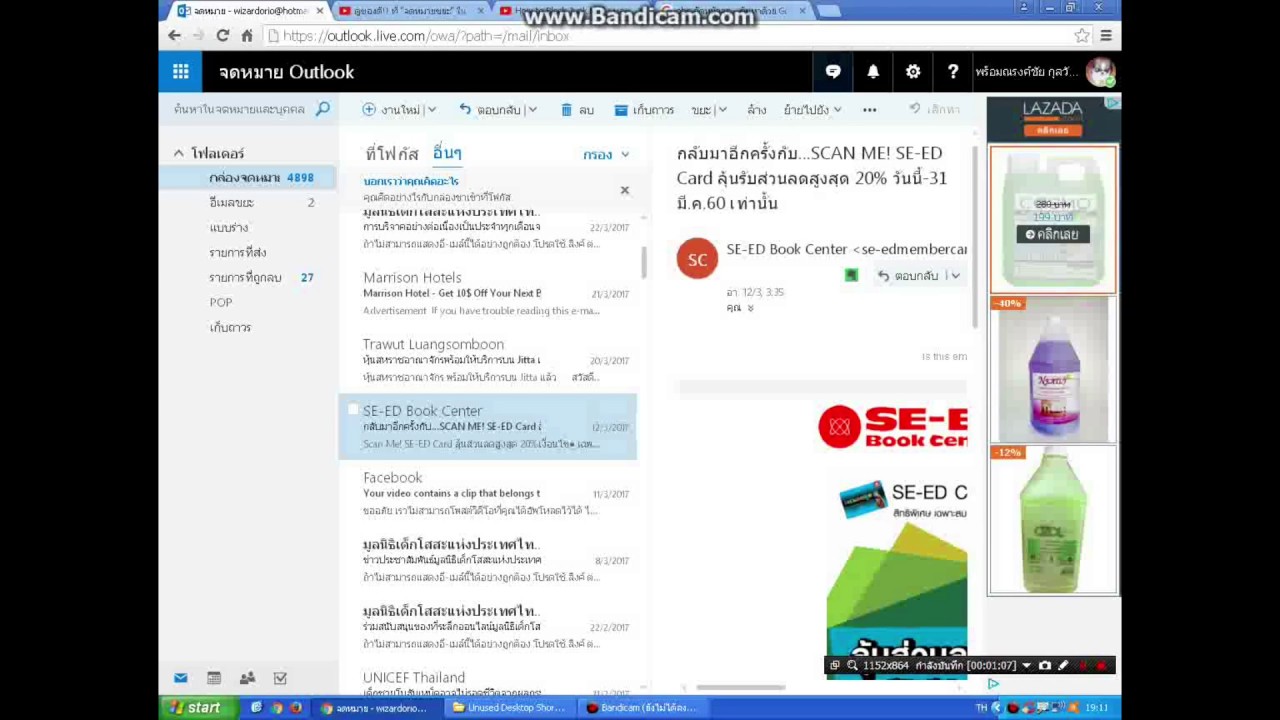Open the Filter dropdown above message list
1280x720 pixels.
pos(606,155)
